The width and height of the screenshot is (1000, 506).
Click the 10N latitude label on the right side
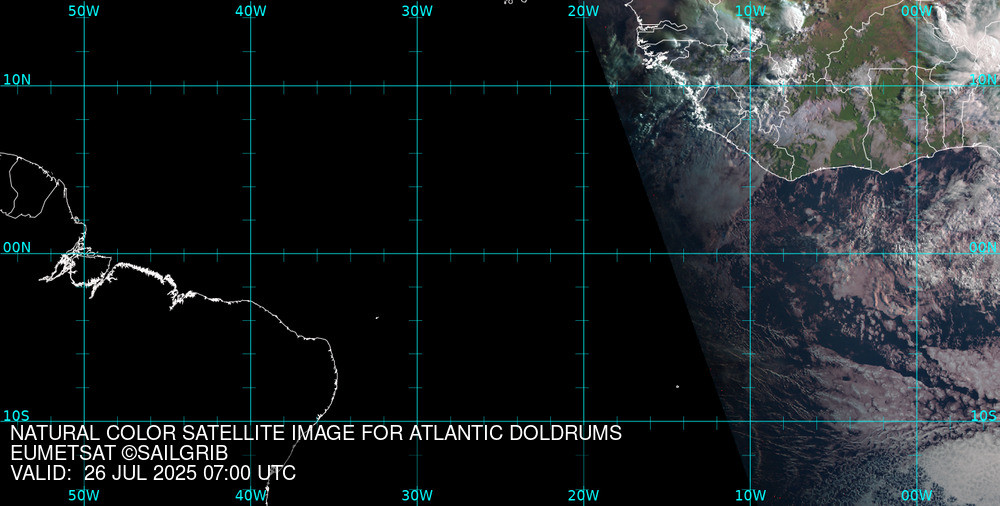[983, 80]
